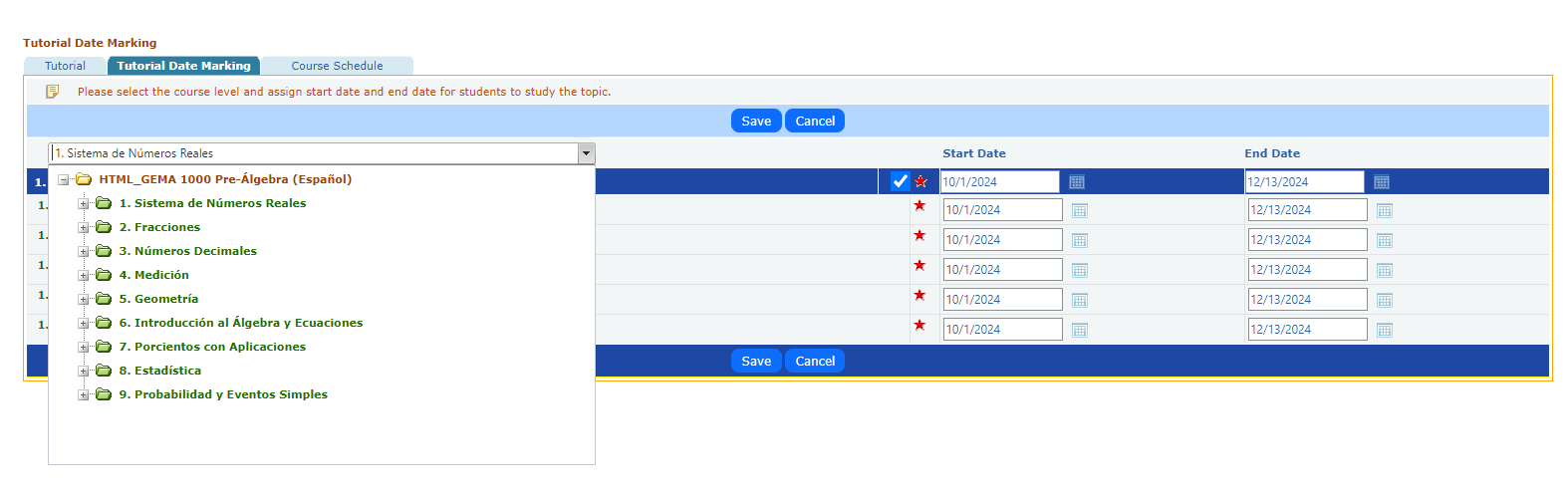Uncheck the checkbox in the highlighted row
1568x504 pixels.
(900, 181)
